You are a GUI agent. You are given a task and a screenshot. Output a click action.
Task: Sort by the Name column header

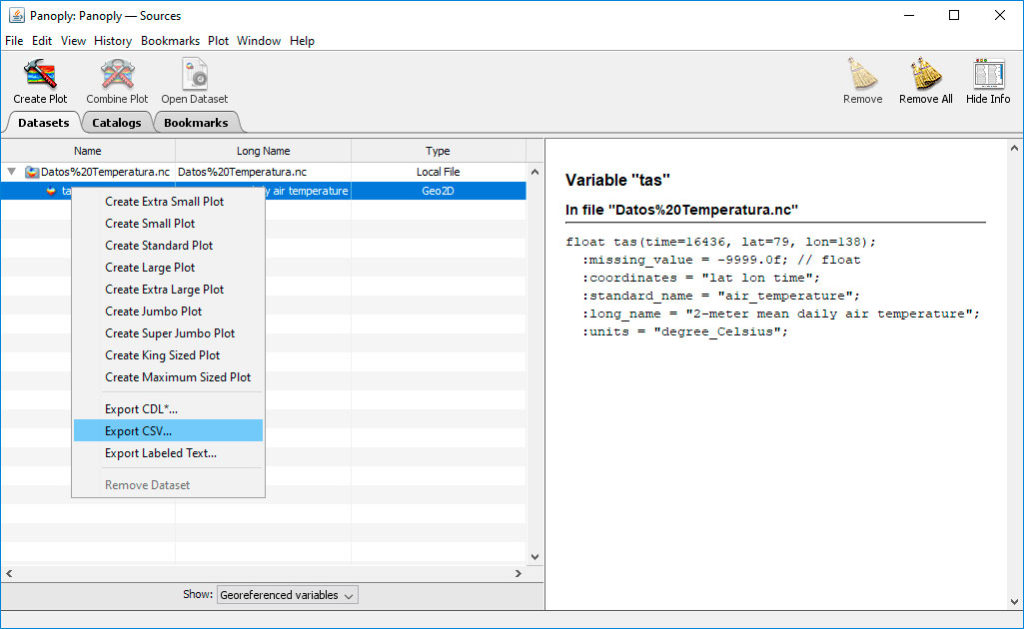pyautogui.click(x=88, y=151)
